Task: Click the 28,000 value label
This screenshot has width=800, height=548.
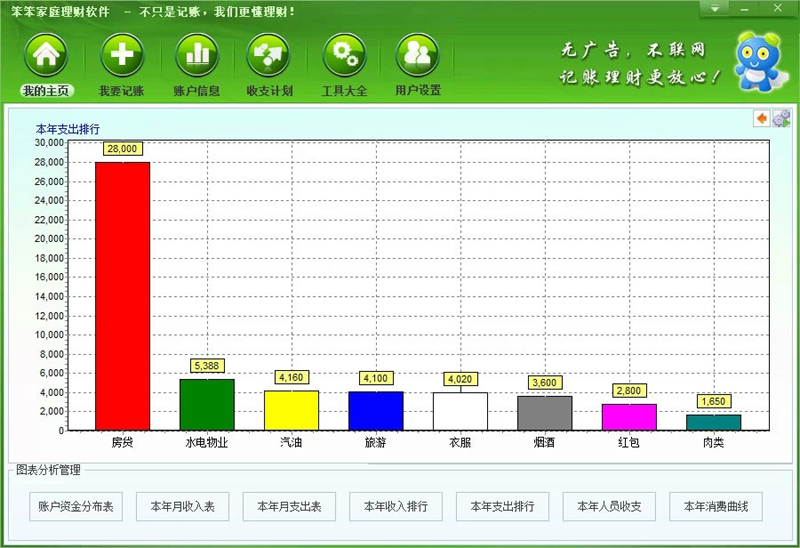Action: click(x=122, y=148)
